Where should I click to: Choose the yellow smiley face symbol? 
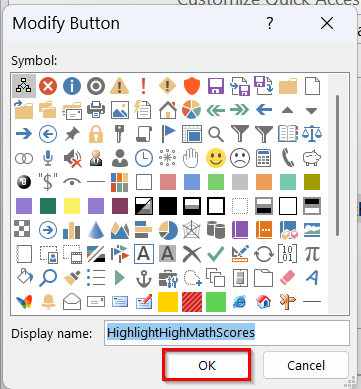point(216,158)
